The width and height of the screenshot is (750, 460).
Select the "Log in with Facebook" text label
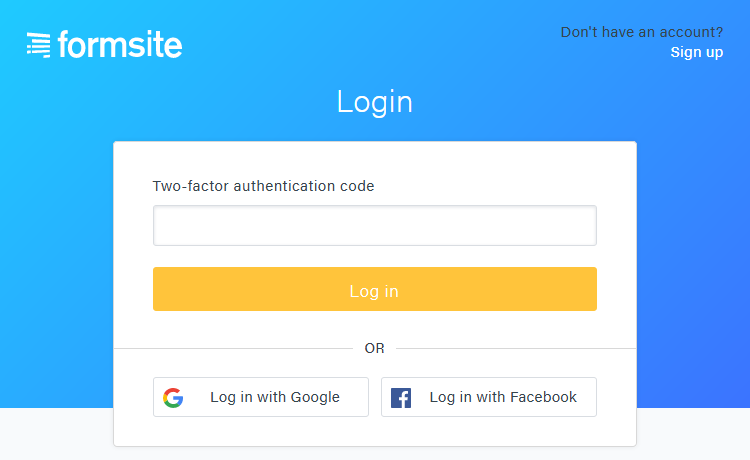503,397
